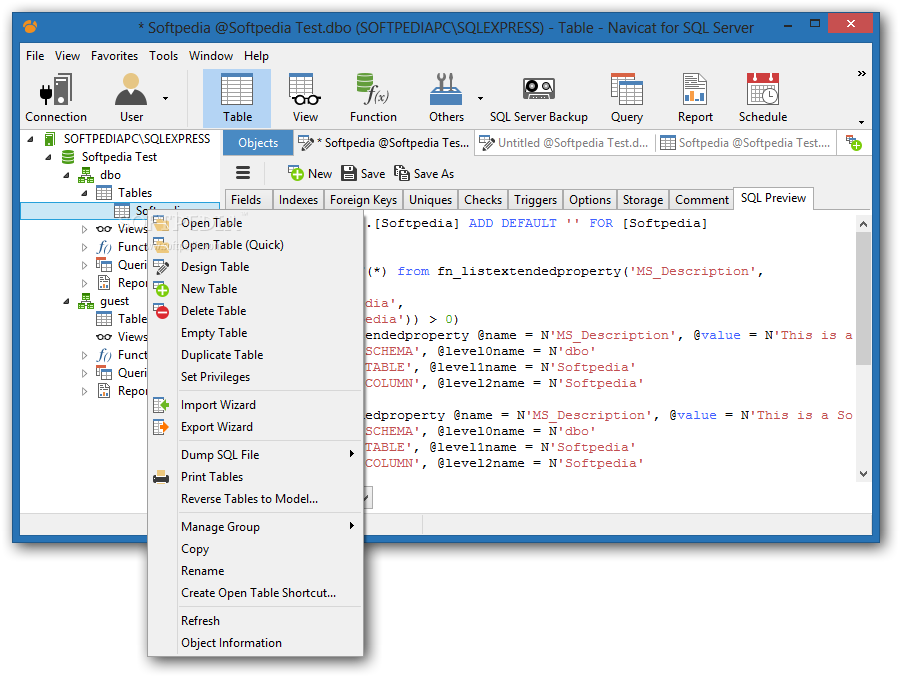Screen dimensions: 900x677
Task: Select the Others toolbar icon
Action: (446, 98)
